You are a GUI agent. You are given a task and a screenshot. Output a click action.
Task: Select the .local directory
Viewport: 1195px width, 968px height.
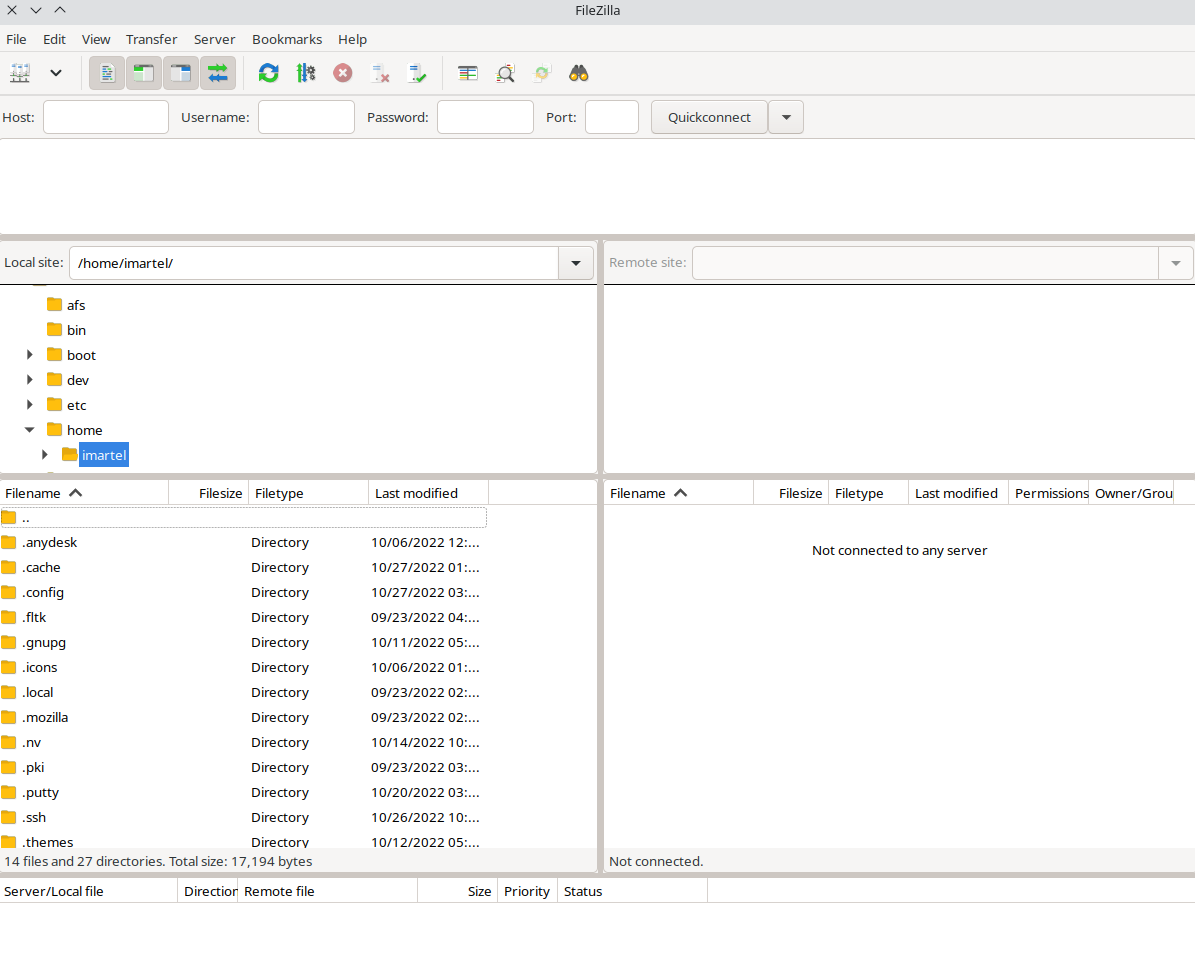244,693
